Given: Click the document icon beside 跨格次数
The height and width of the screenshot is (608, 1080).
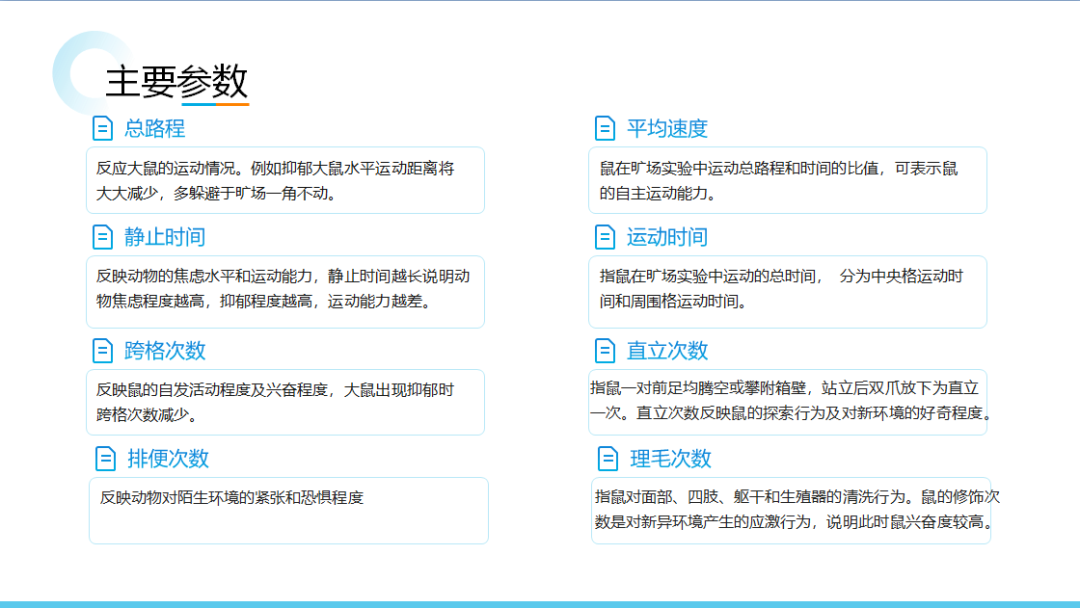Looking at the screenshot, I should pos(102,350).
